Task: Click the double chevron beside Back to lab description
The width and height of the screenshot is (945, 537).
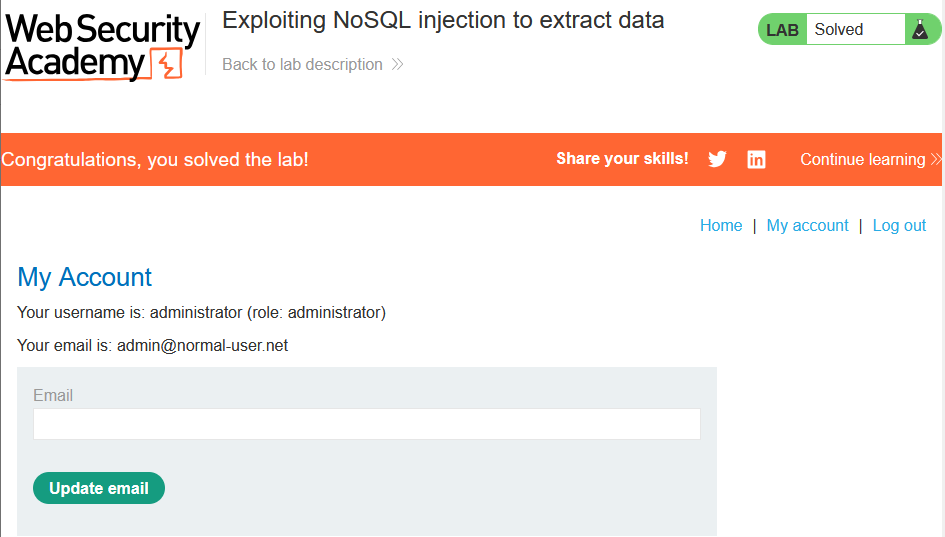Action: pyautogui.click(x=397, y=64)
